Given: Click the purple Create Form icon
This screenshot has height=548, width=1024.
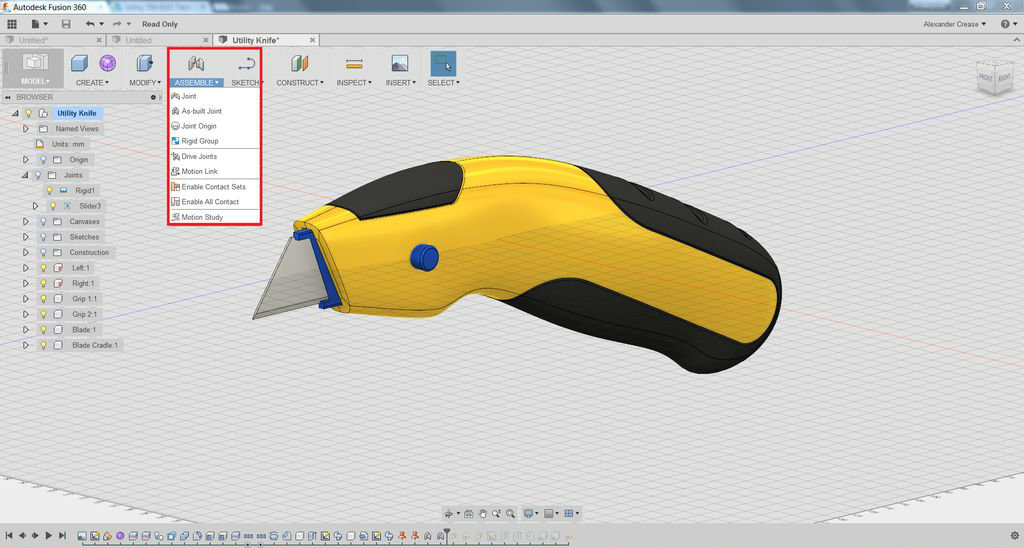Looking at the screenshot, I should pos(108,63).
